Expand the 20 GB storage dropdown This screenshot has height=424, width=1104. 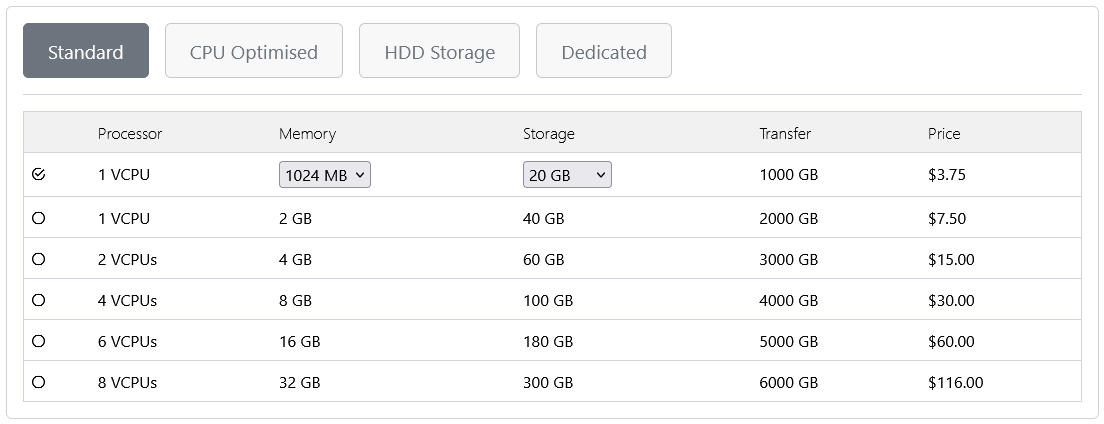point(567,175)
